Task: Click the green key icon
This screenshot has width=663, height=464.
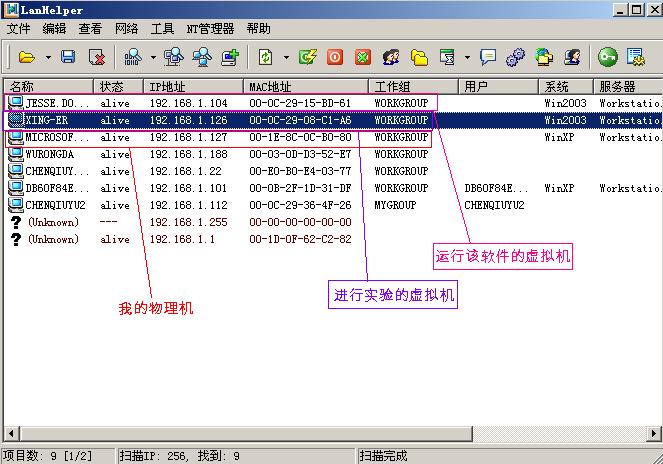Action: pos(608,57)
